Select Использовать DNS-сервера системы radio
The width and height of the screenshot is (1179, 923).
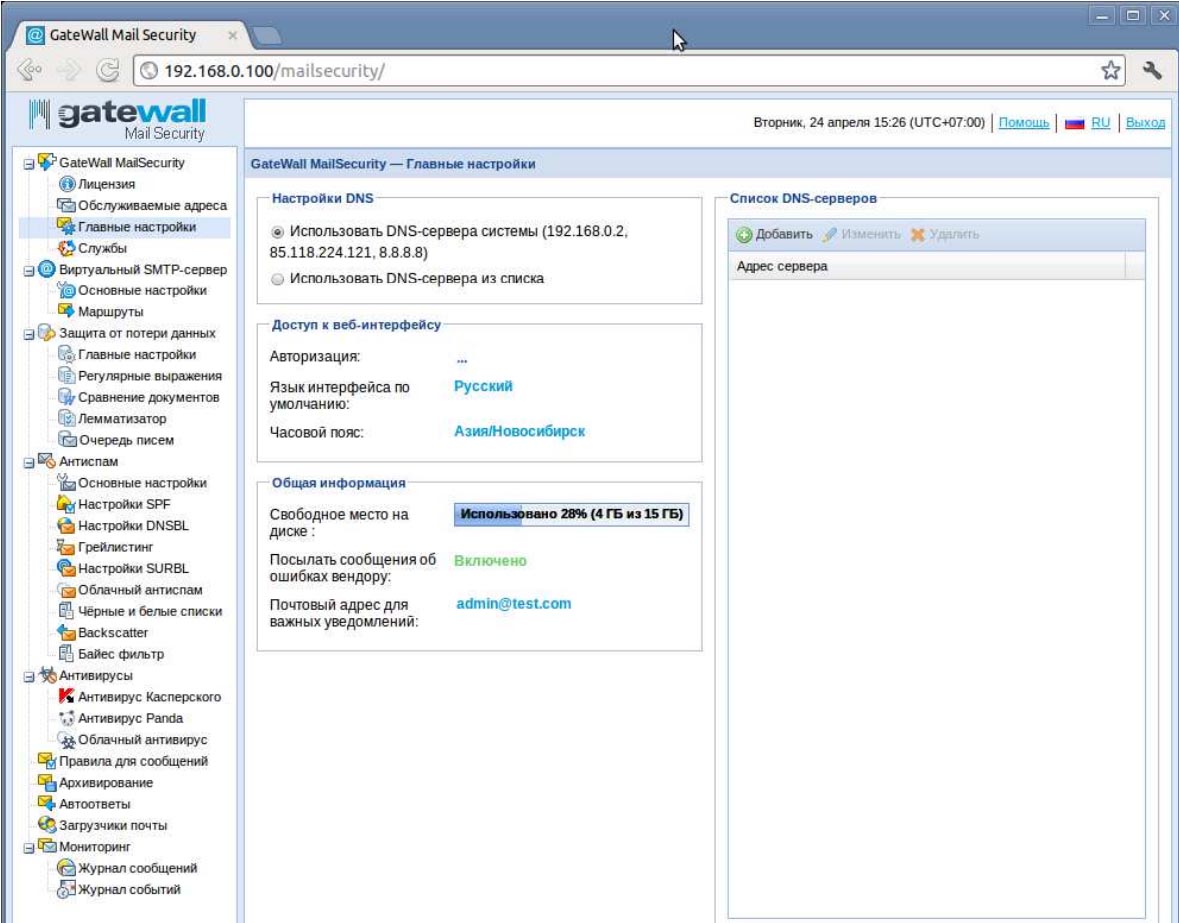(x=277, y=232)
